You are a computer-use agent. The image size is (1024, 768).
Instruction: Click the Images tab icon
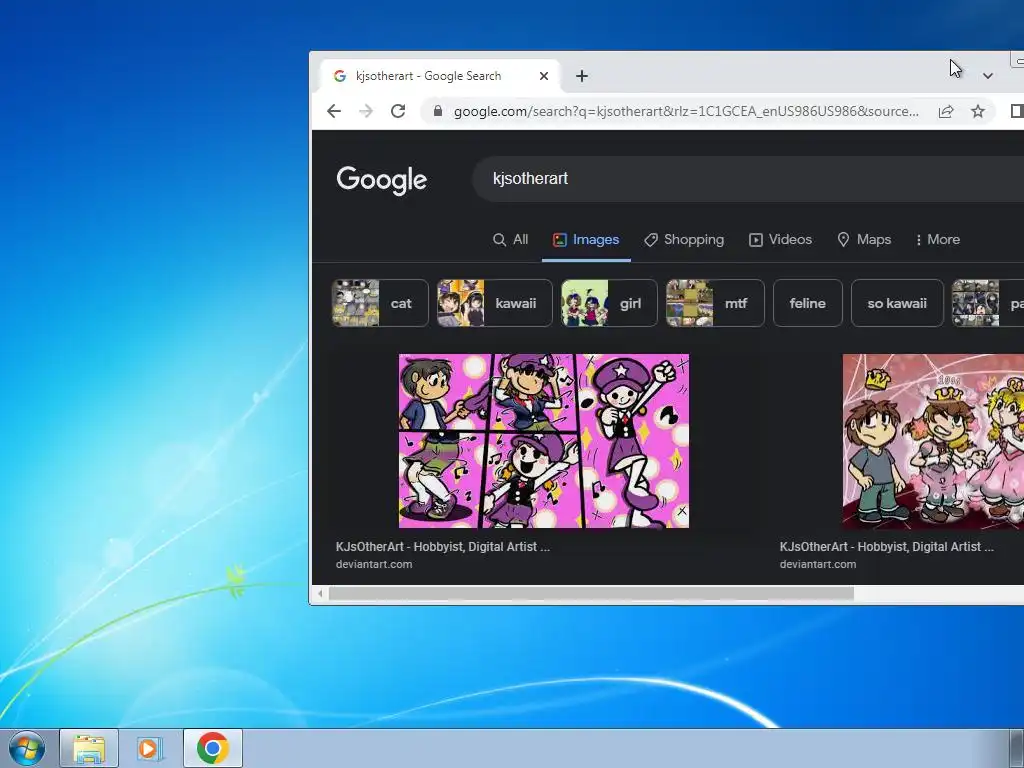click(x=560, y=240)
